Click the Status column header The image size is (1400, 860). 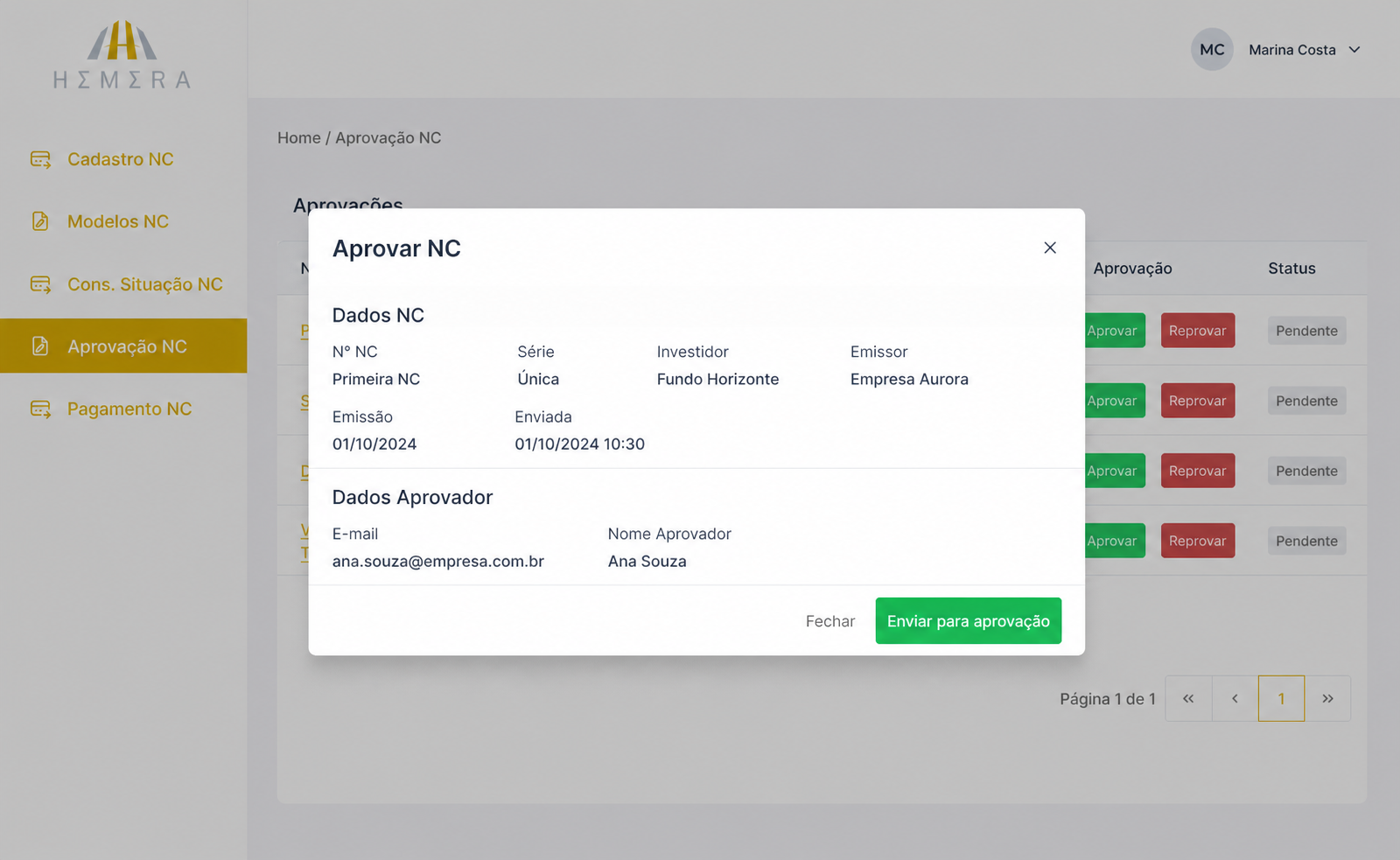[1291, 269]
